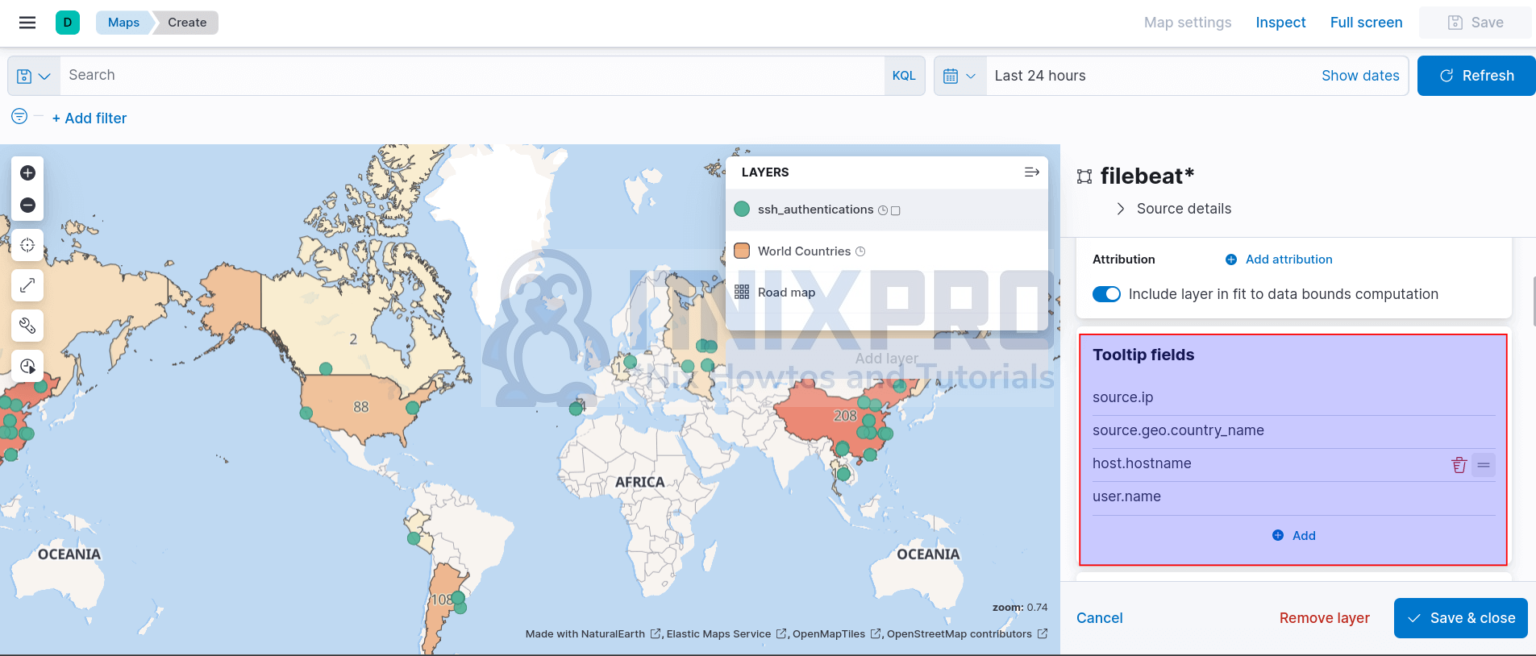Collapse the LAYERS panel via its header icon

1031,171
